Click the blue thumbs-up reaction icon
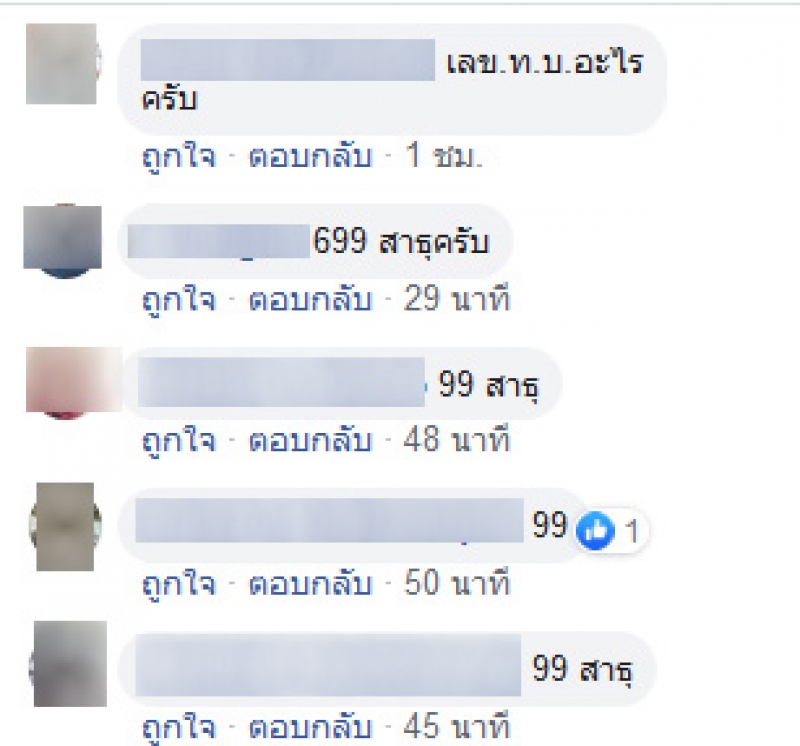Screen dimensions: 800x746 coord(595,531)
